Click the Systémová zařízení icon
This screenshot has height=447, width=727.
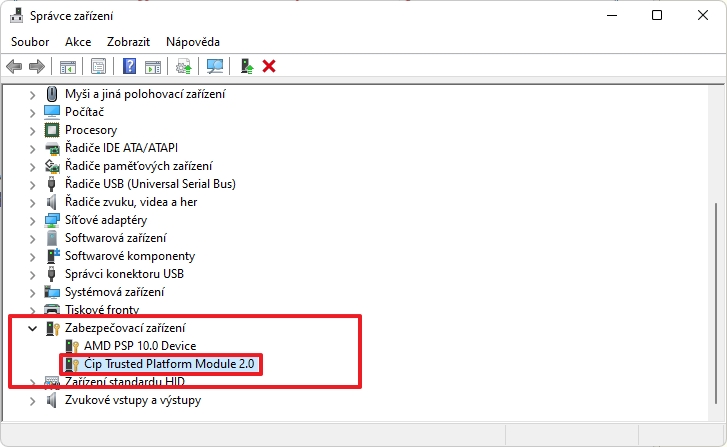coord(52,292)
